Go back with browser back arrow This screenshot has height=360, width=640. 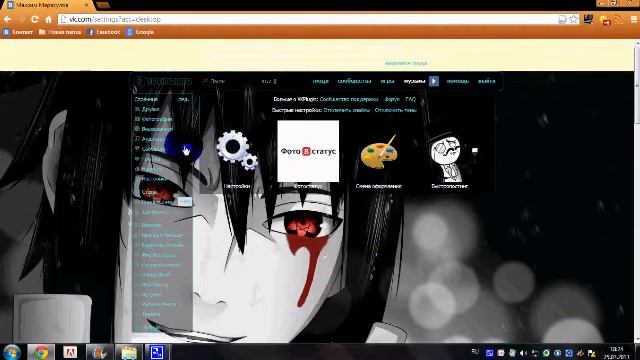pyautogui.click(x=7, y=19)
